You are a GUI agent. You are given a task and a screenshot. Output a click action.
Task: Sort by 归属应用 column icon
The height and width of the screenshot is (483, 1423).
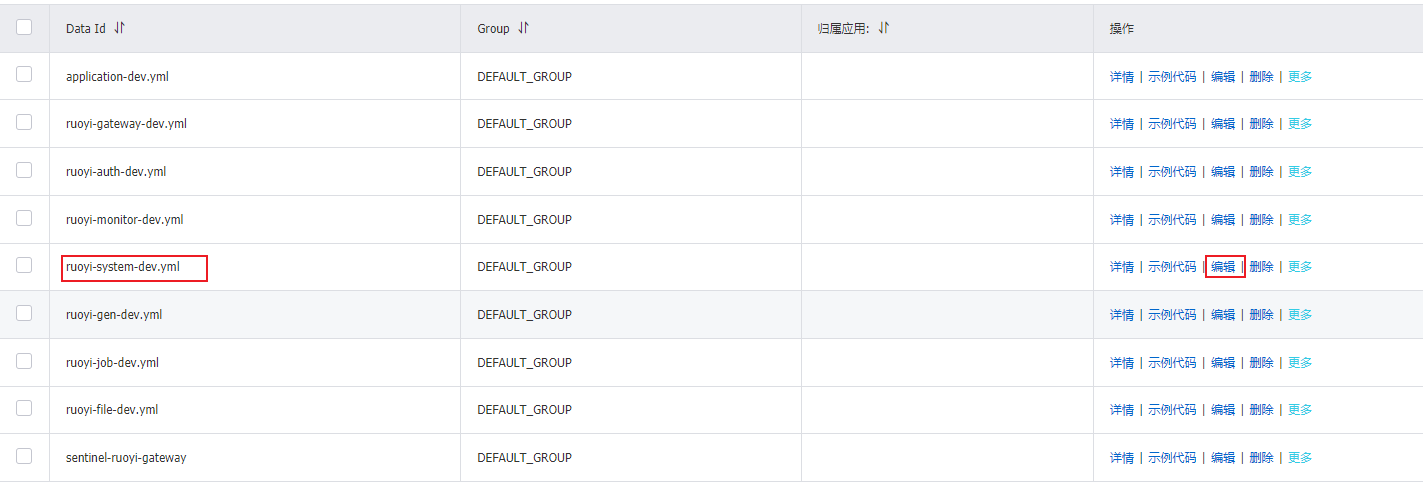click(883, 28)
